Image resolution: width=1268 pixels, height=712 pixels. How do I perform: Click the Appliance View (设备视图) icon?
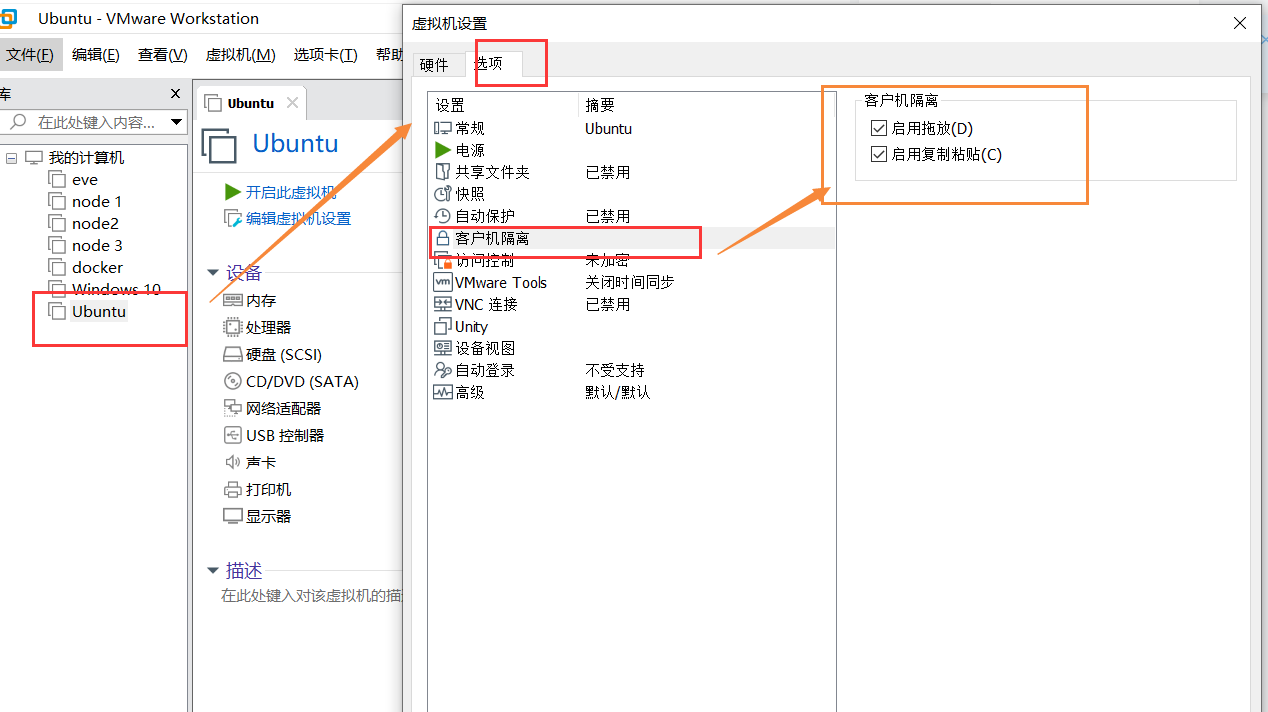click(x=443, y=348)
